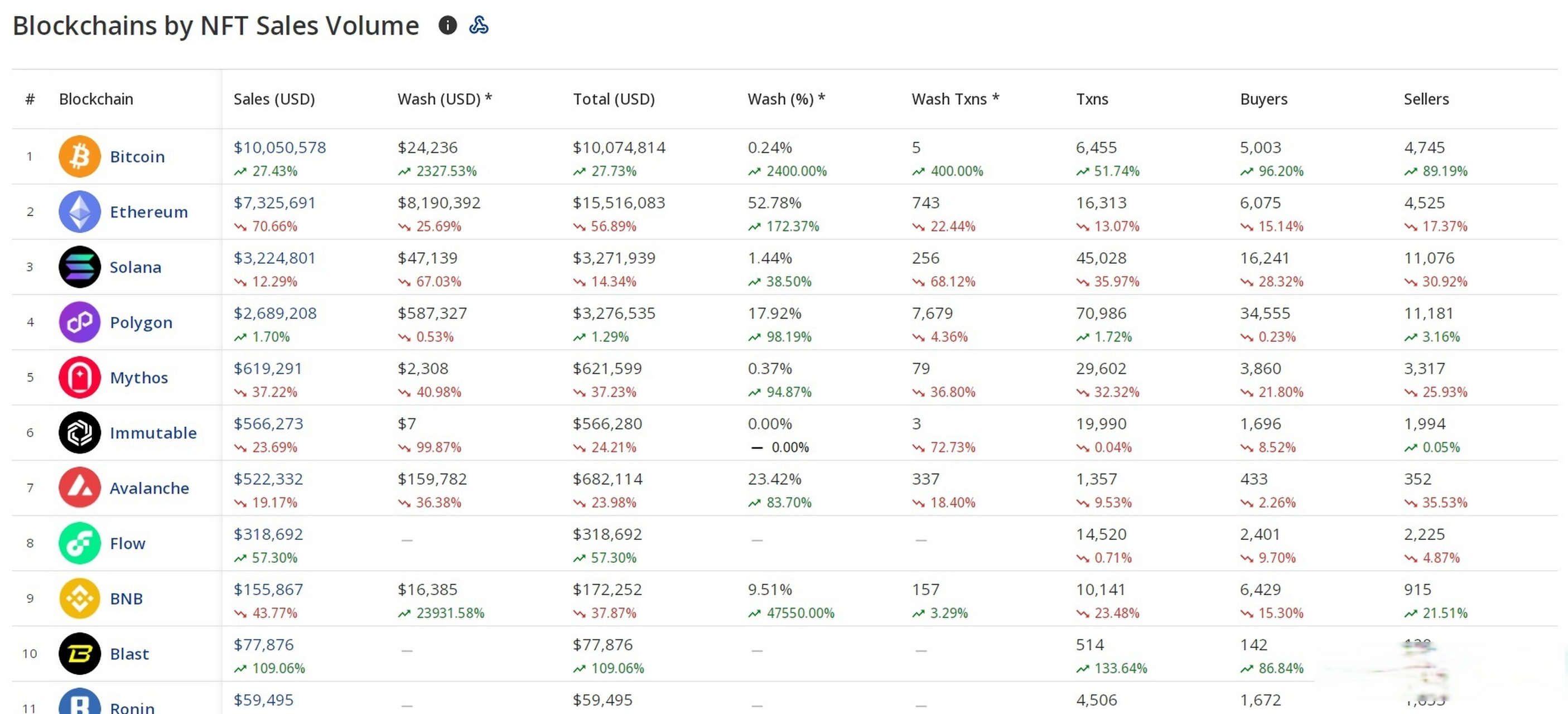Open the Bitcoin blockchain link
This screenshot has height=714, width=1568.
(138, 157)
